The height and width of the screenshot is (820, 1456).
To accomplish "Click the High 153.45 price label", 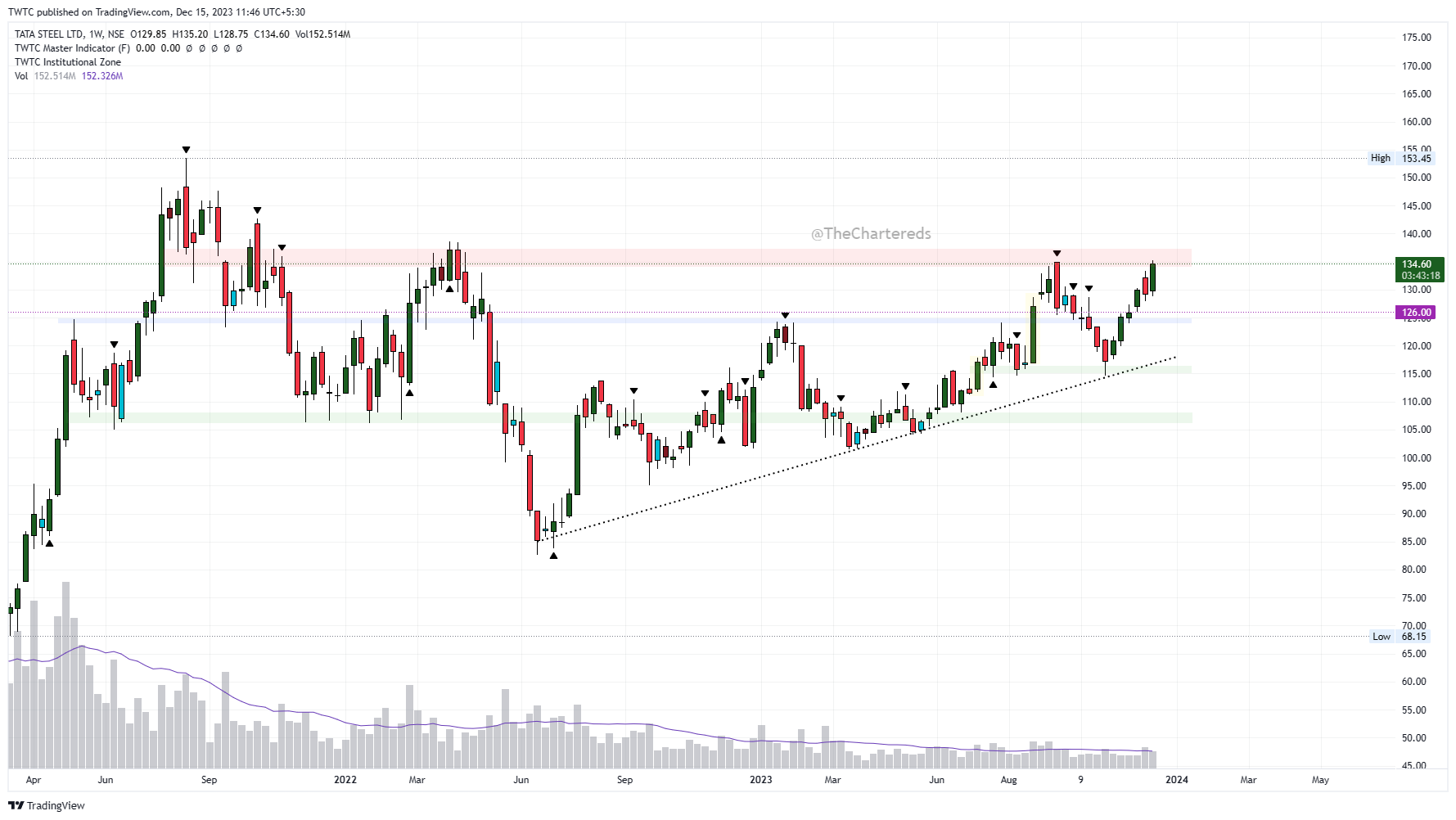I will (1401, 158).
